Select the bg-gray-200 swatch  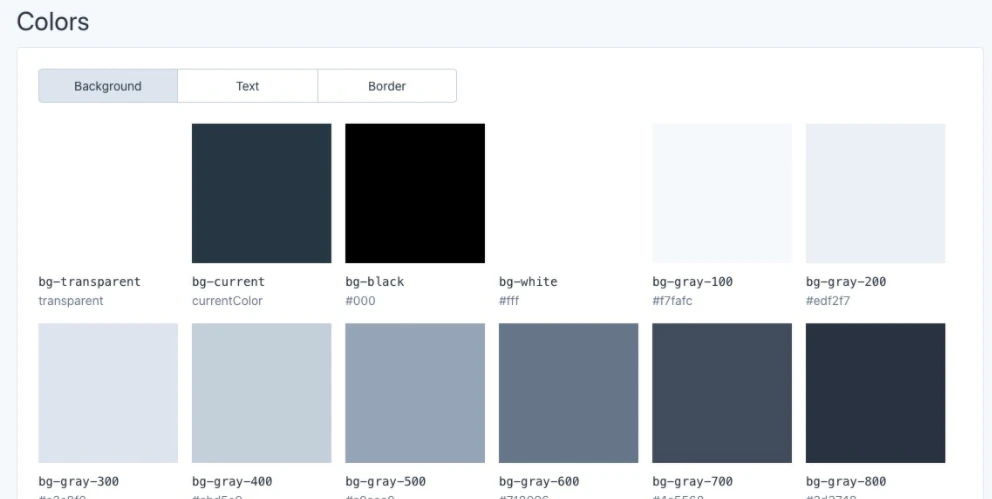(876, 193)
